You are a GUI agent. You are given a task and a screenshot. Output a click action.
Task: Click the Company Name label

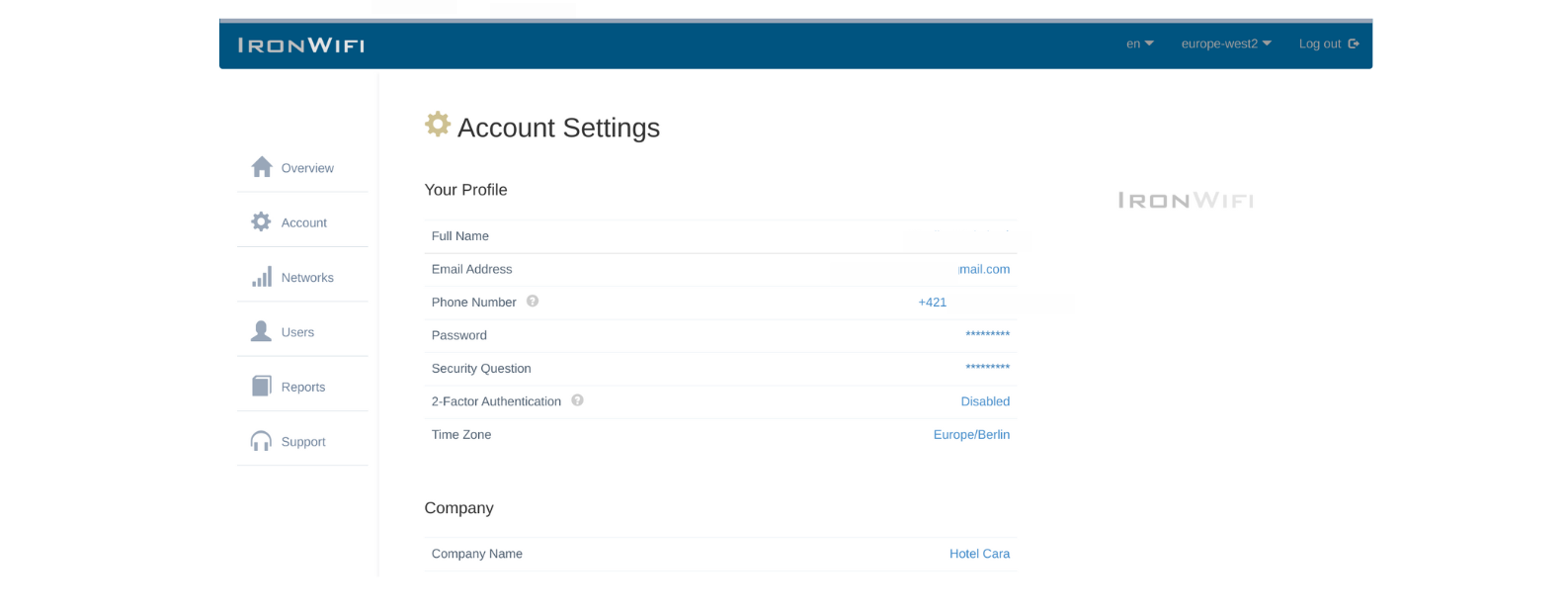477,554
